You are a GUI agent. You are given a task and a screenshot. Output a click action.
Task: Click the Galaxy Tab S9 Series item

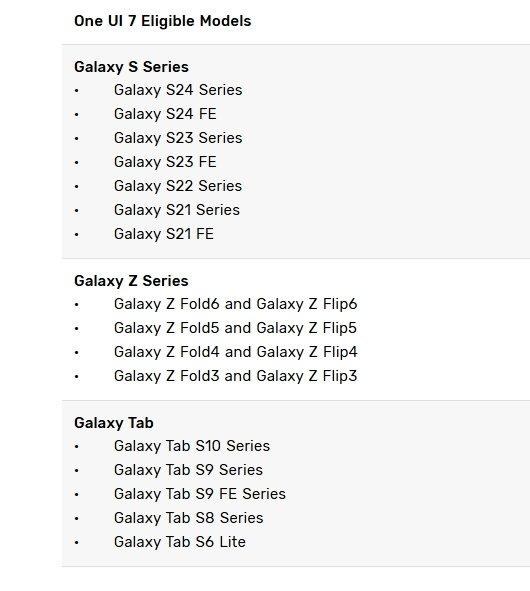(188, 470)
